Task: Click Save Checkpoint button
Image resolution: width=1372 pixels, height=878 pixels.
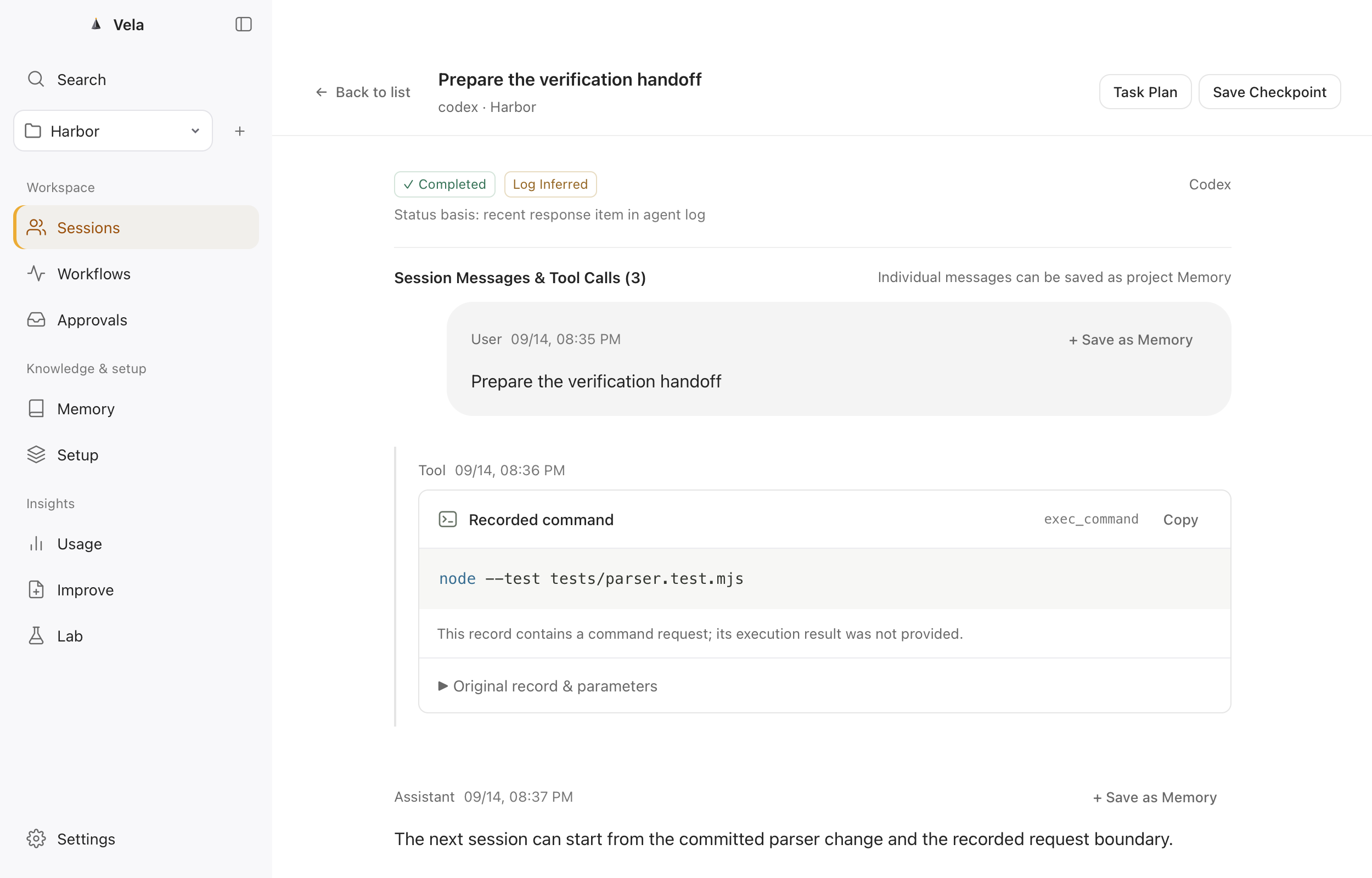Action: tap(1269, 92)
